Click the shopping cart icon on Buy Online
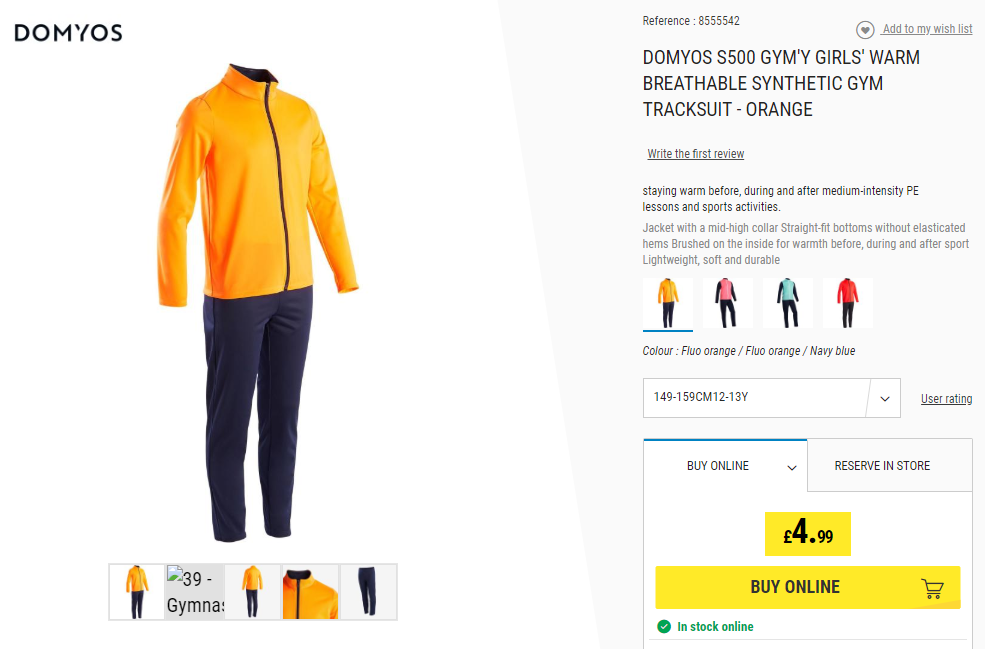Image resolution: width=985 pixels, height=649 pixels. pyautogui.click(x=932, y=588)
